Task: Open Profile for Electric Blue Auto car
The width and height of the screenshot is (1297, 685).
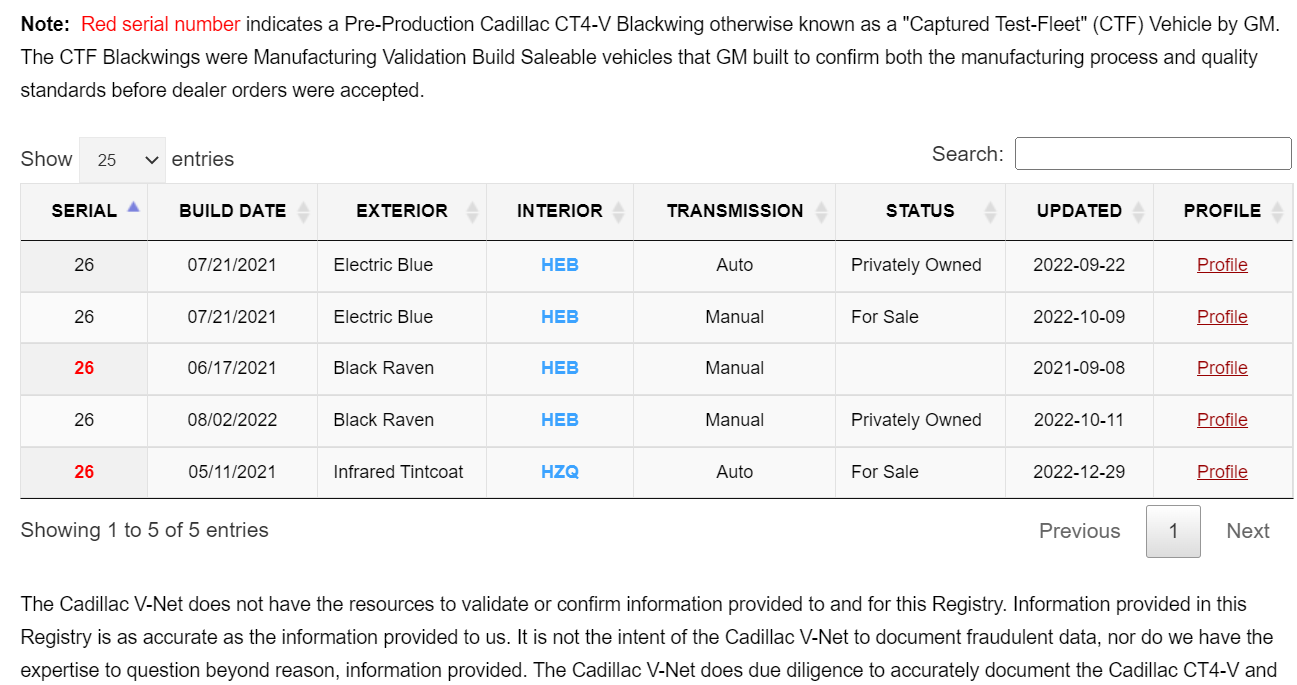Action: click(x=1222, y=265)
